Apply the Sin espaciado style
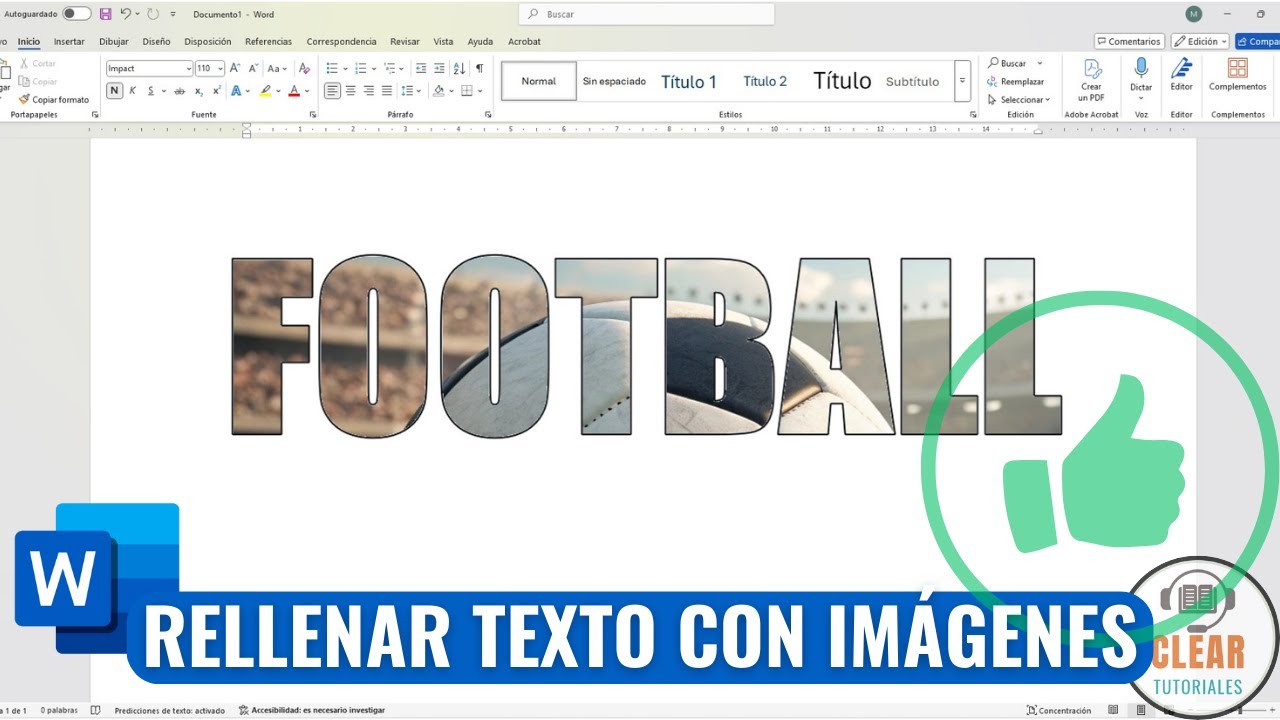The image size is (1280, 720). point(614,81)
